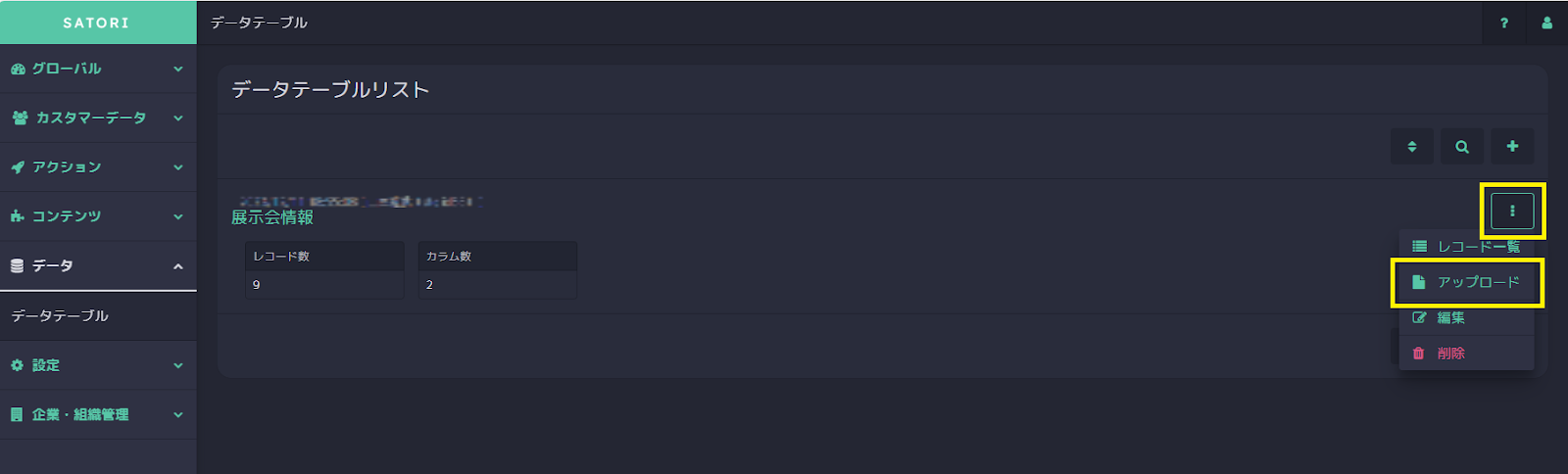
Task: Click the SATORI logo
Action: (x=96, y=23)
